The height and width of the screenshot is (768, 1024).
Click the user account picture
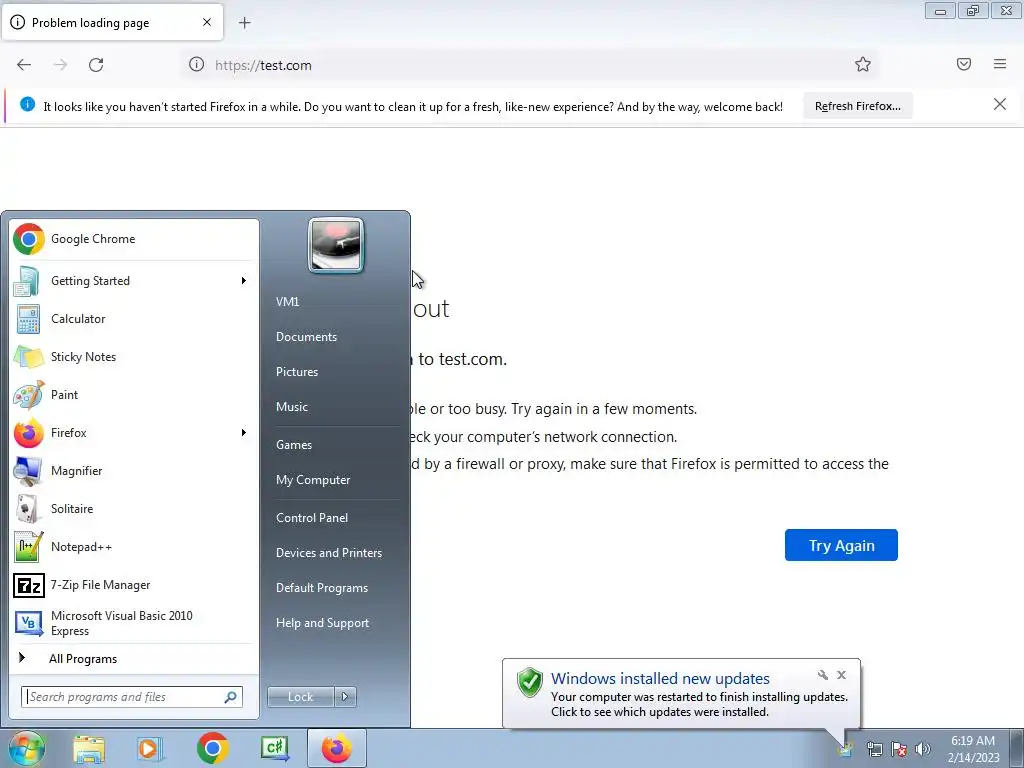pyautogui.click(x=336, y=245)
